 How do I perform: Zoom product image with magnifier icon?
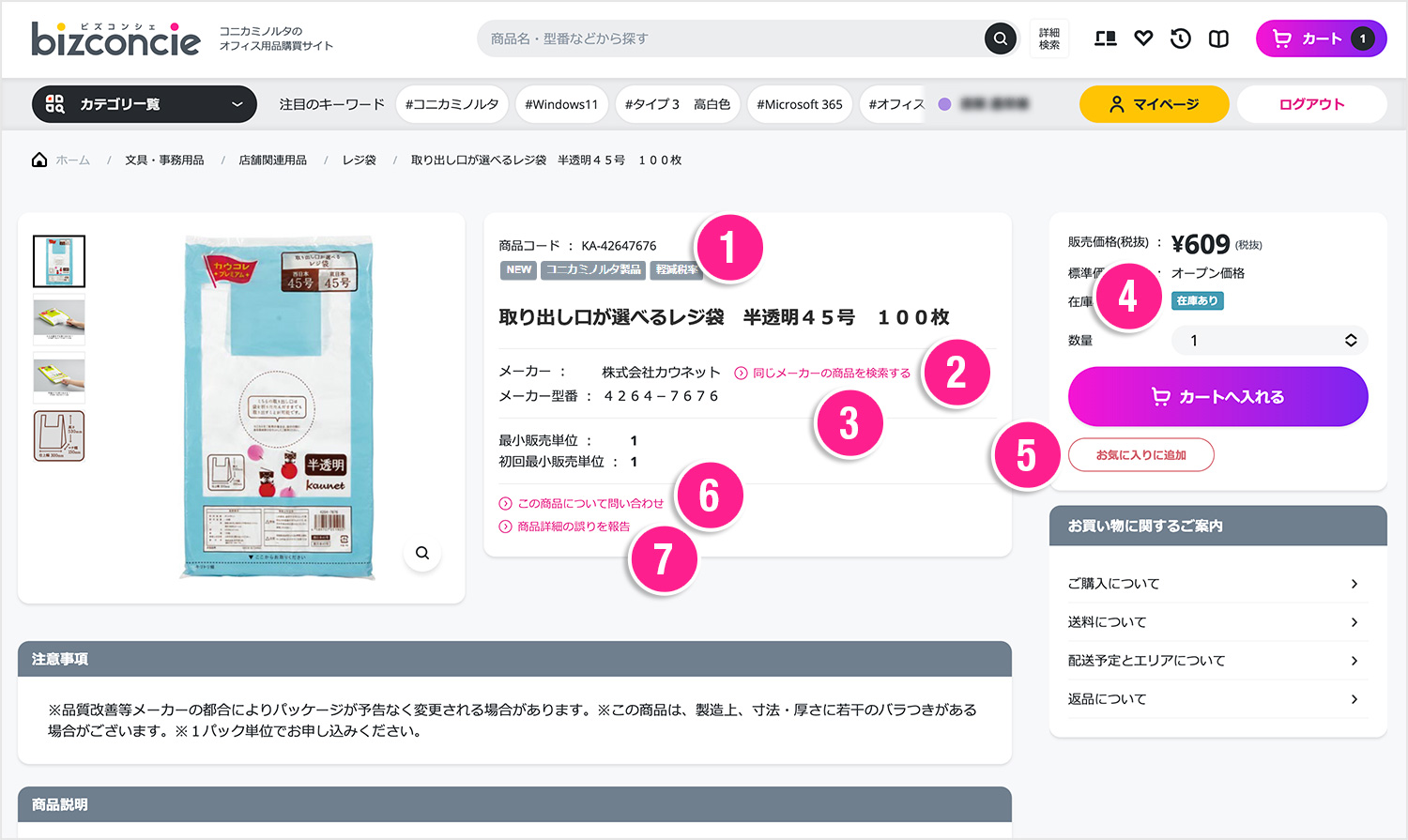(422, 553)
